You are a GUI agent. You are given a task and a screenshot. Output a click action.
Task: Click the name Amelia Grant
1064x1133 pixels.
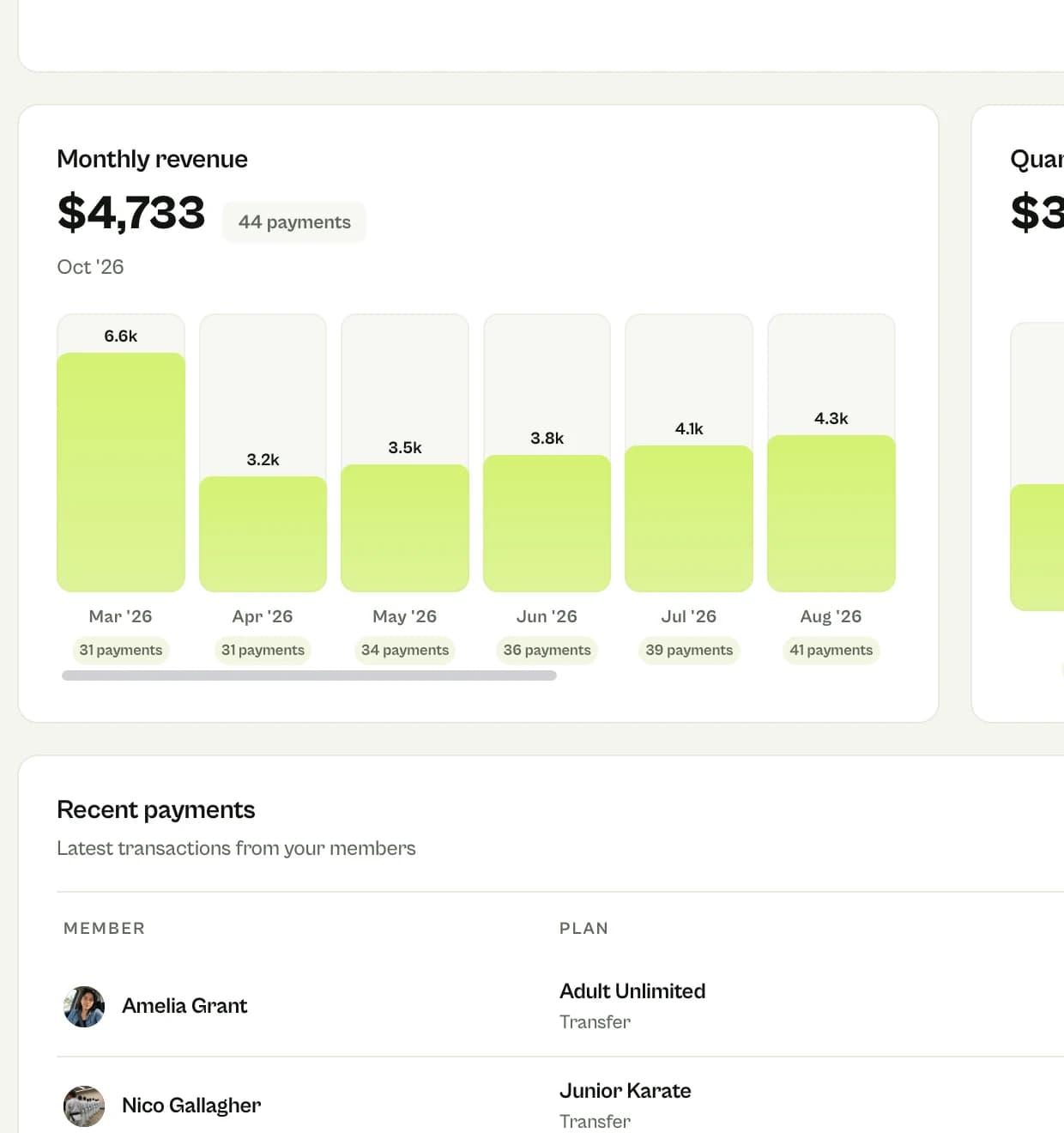point(184,1006)
